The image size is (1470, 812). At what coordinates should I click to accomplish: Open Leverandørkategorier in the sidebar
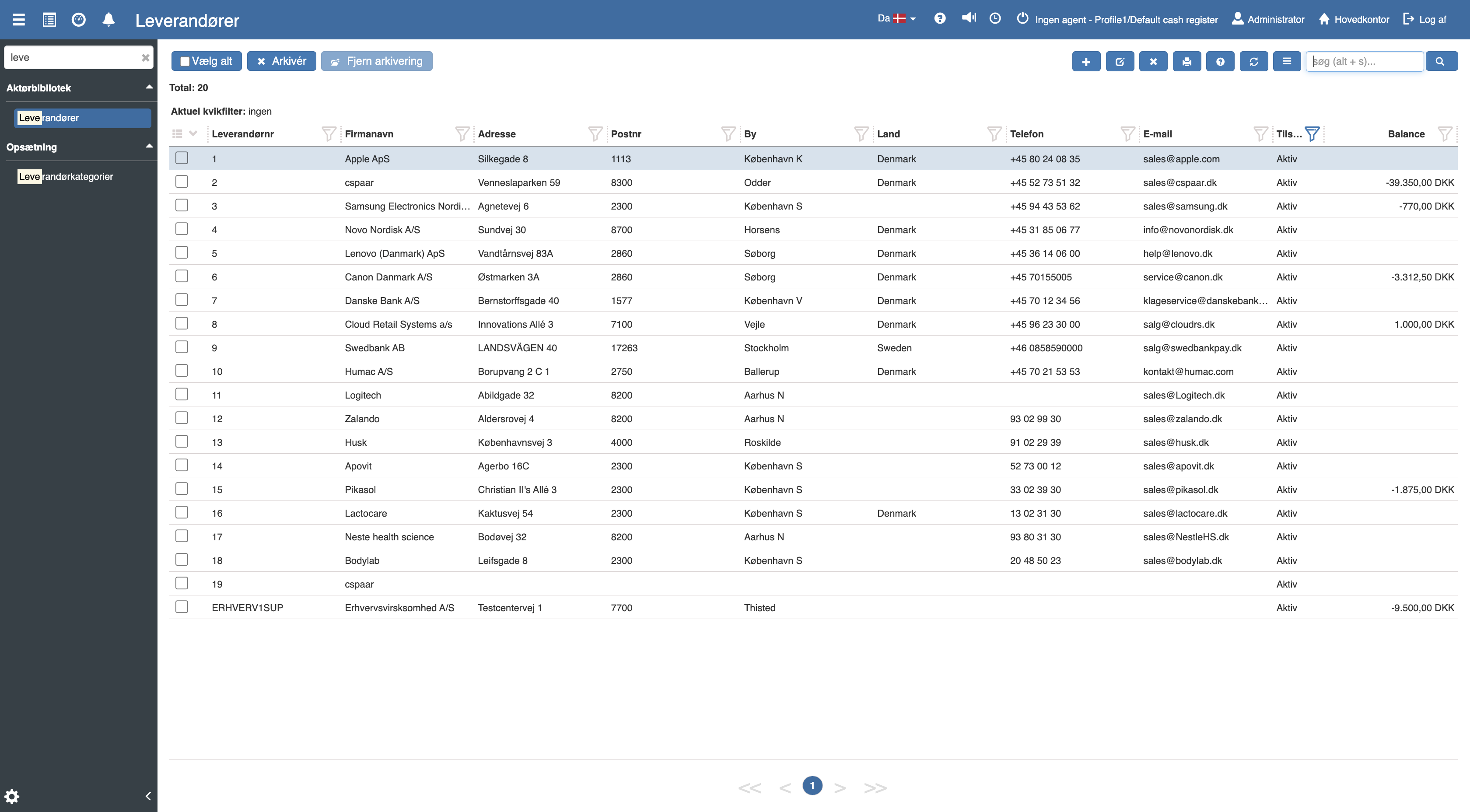click(66, 176)
